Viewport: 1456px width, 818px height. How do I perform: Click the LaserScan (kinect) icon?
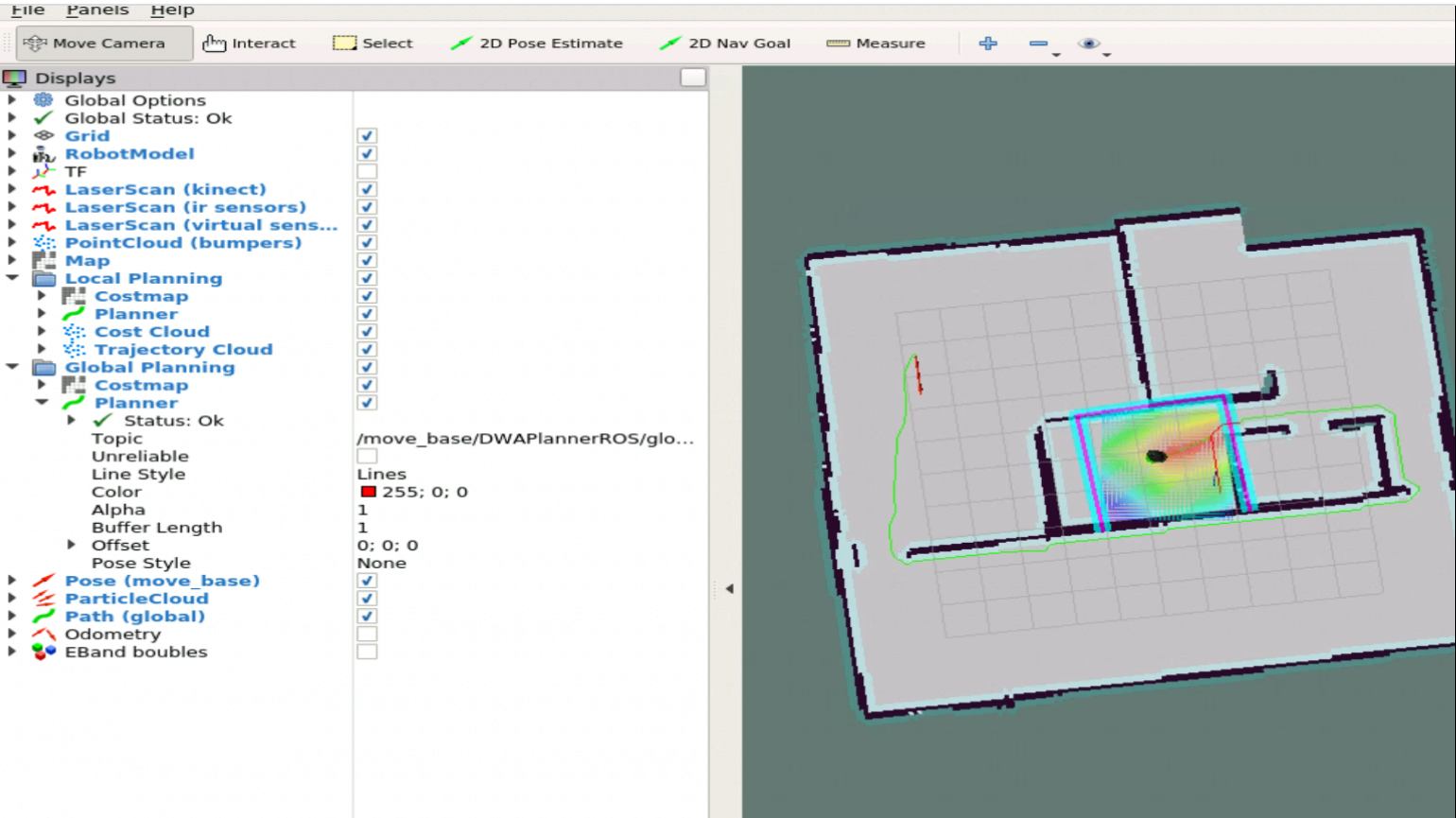(x=43, y=189)
